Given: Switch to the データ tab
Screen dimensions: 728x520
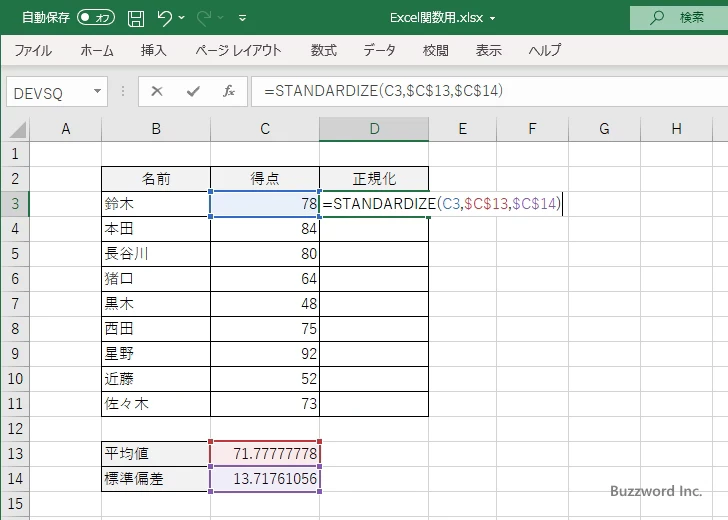Looking at the screenshot, I should (379, 50).
